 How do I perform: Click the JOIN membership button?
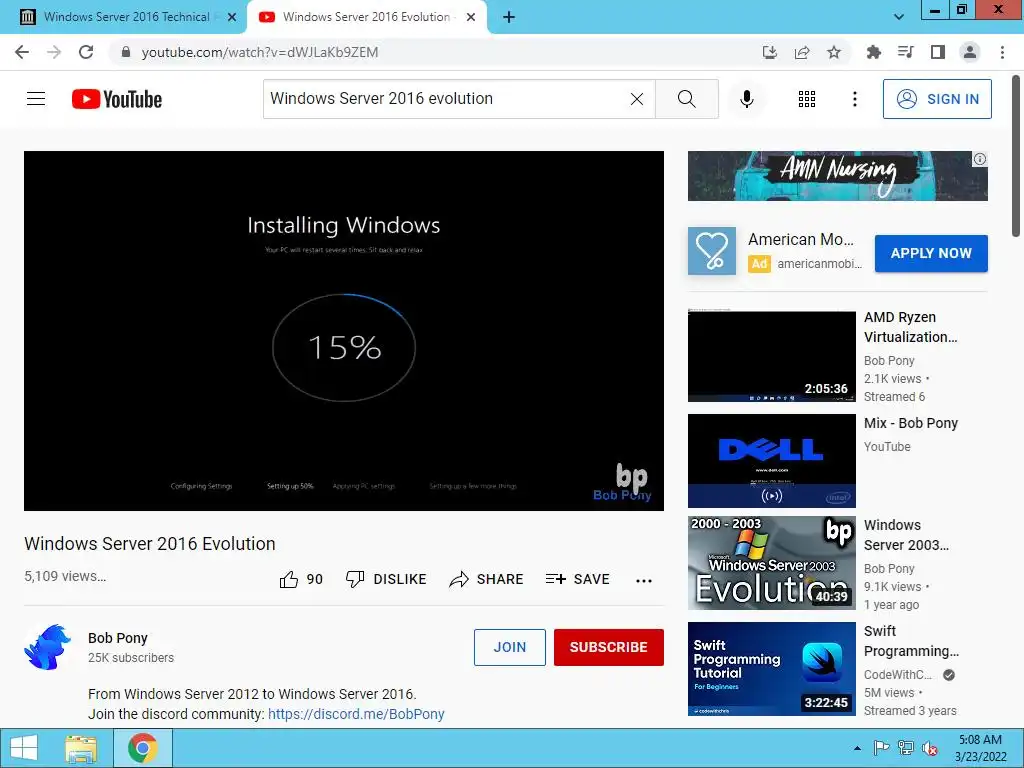(x=509, y=647)
